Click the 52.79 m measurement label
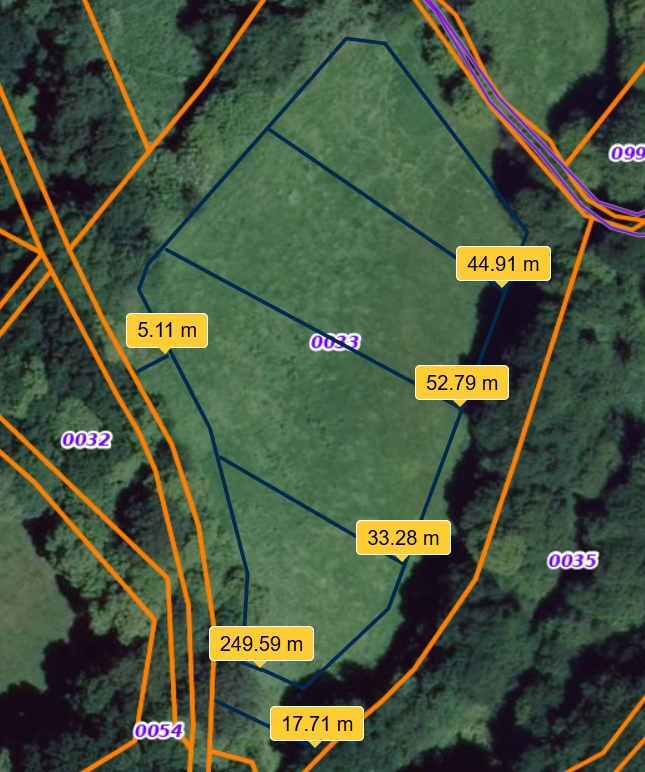645x772 pixels. (462, 383)
